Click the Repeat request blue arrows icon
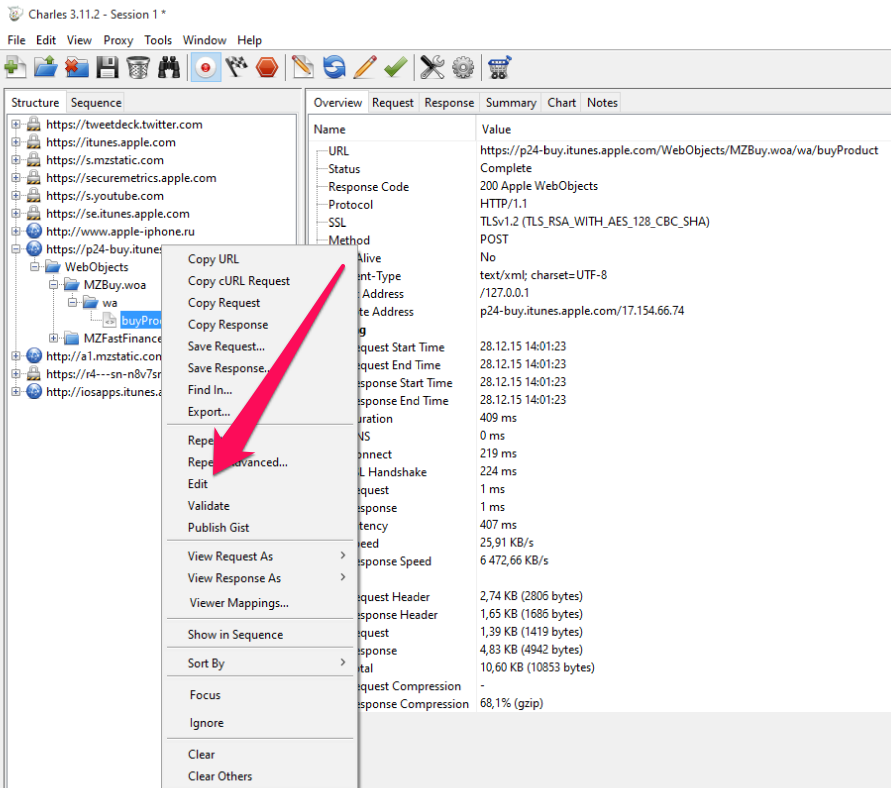The height and width of the screenshot is (788, 891). 334,67
